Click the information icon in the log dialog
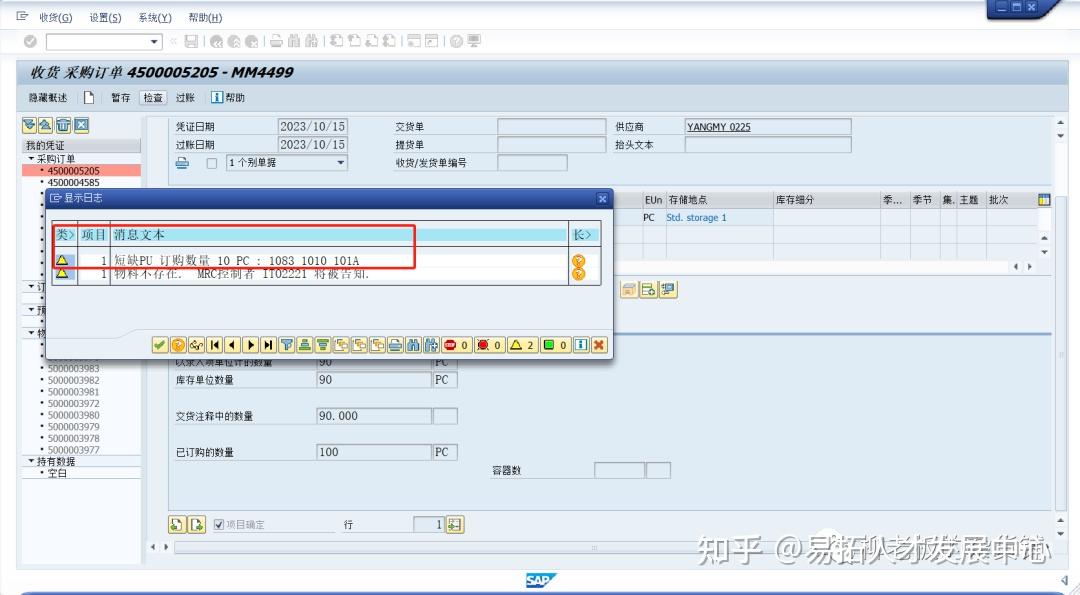 pos(582,345)
